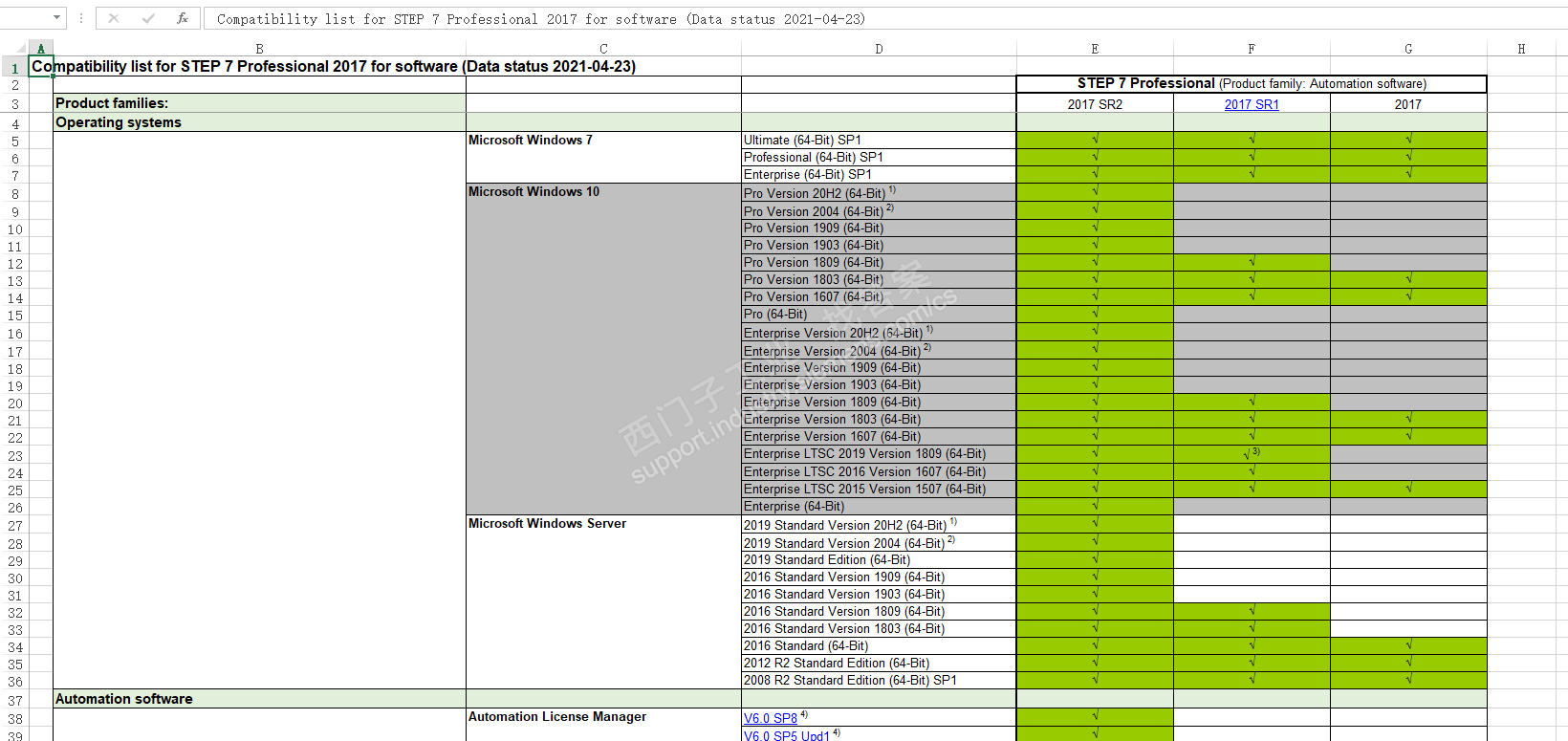
Task: Click the 'Microsoft Windows 7' cell
Action: 603,157
